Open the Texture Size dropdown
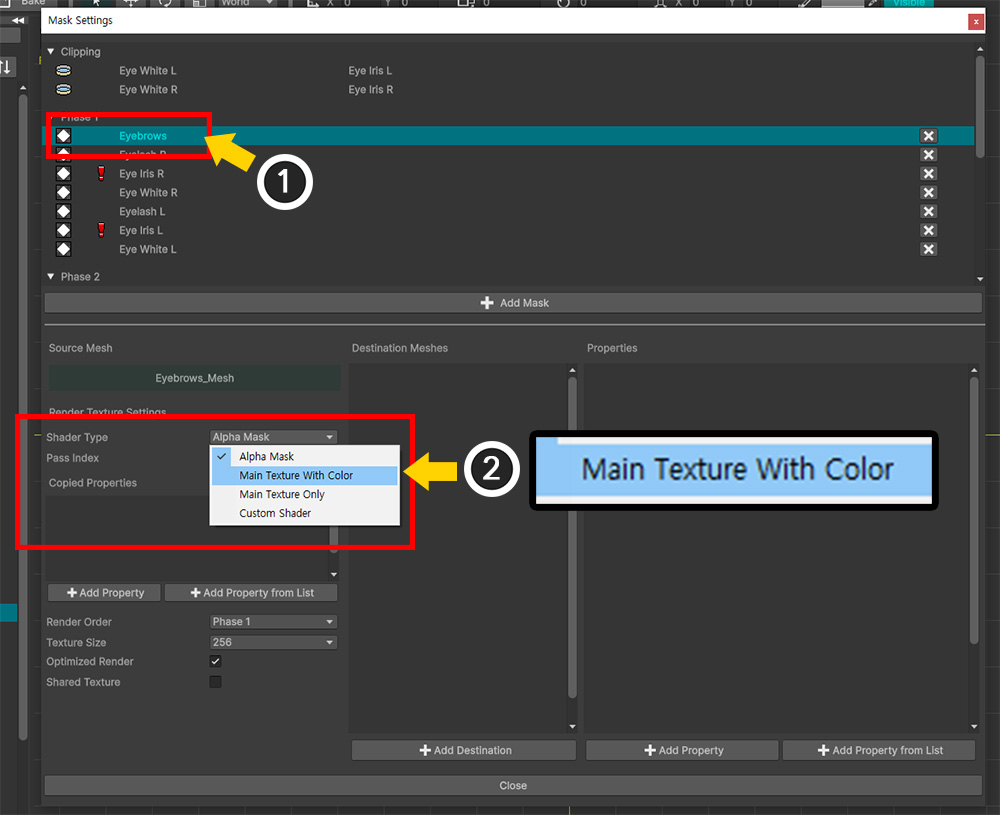Image resolution: width=1000 pixels, height=815 pixels. click(273, 642)
